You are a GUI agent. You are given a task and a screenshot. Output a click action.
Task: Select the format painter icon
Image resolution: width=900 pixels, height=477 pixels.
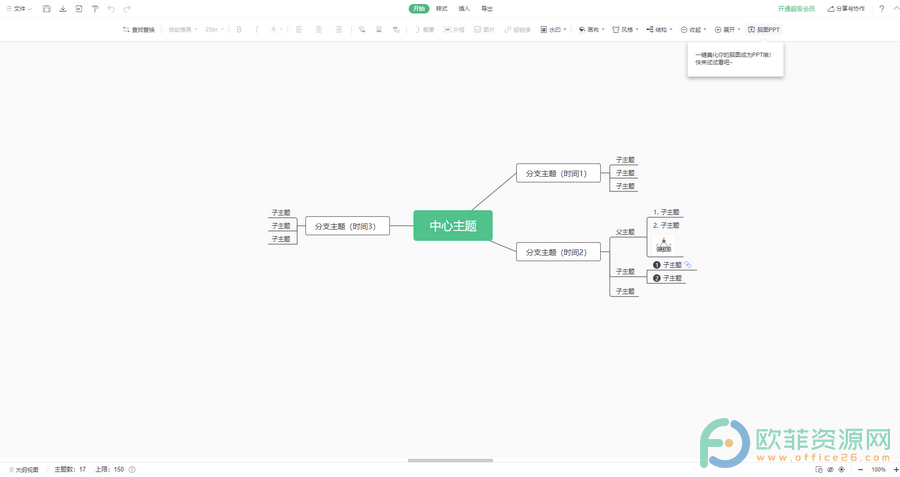pos(95,9)
